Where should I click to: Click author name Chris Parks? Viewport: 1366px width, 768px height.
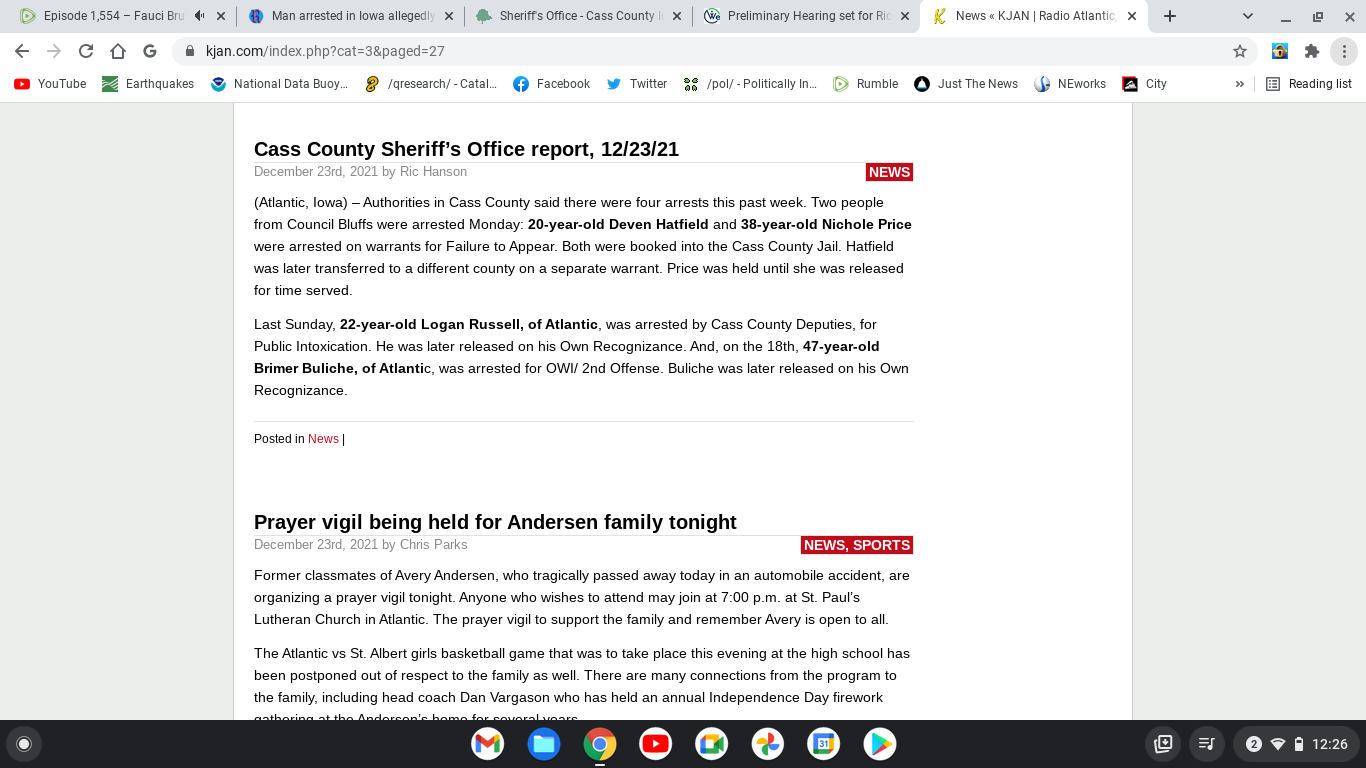click(x=433, y=545)
